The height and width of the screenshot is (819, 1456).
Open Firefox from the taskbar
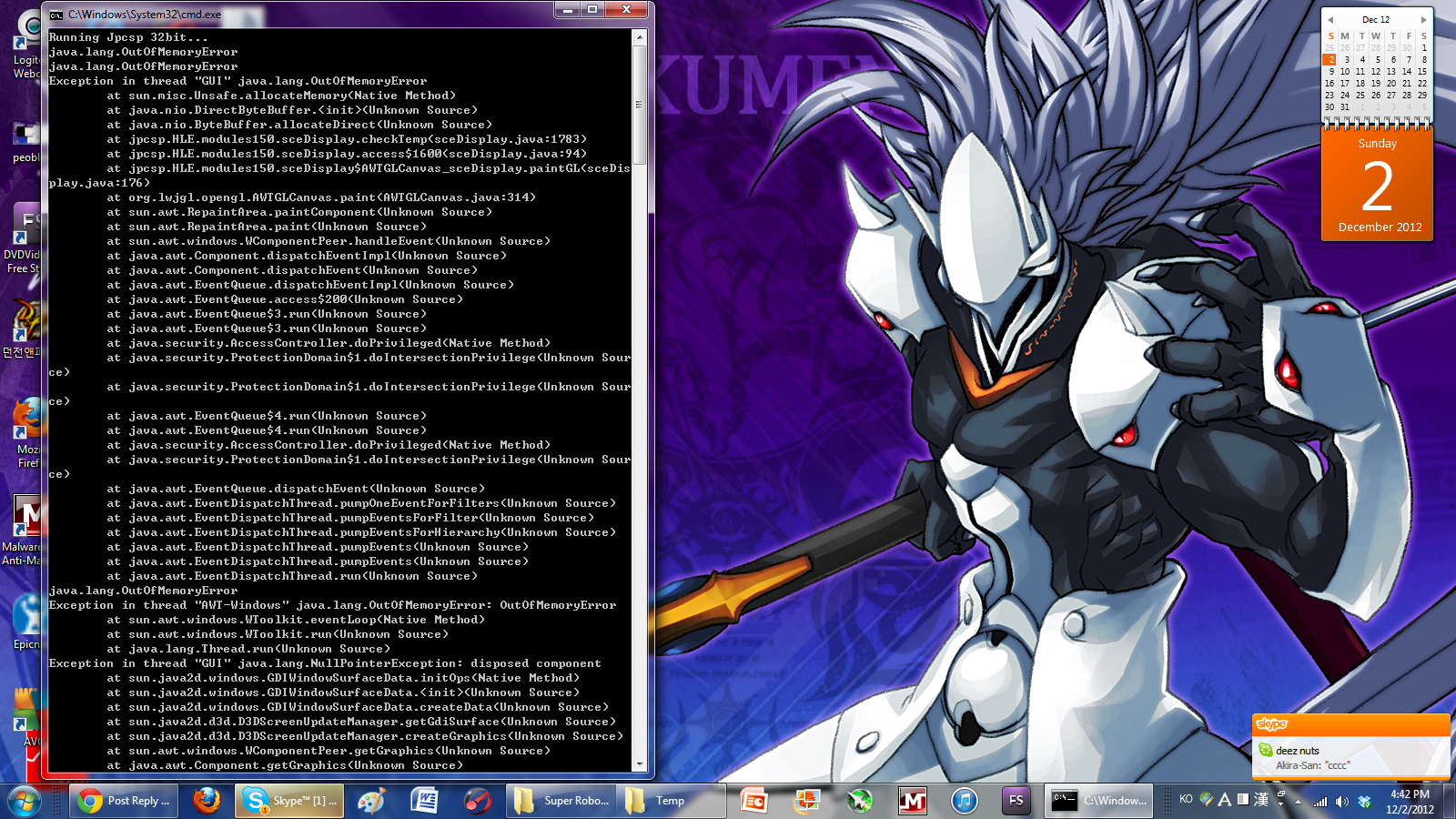tap(207, 801)
